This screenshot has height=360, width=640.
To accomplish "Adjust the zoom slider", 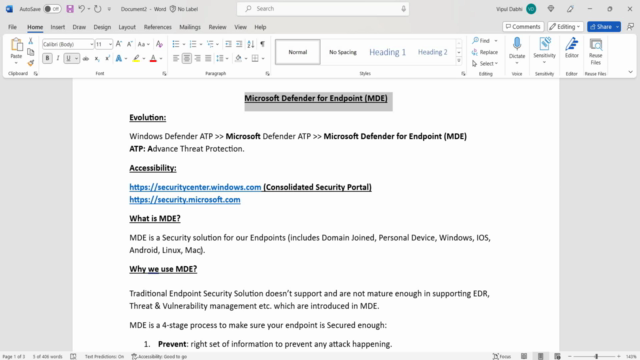I will pos(596,356).
